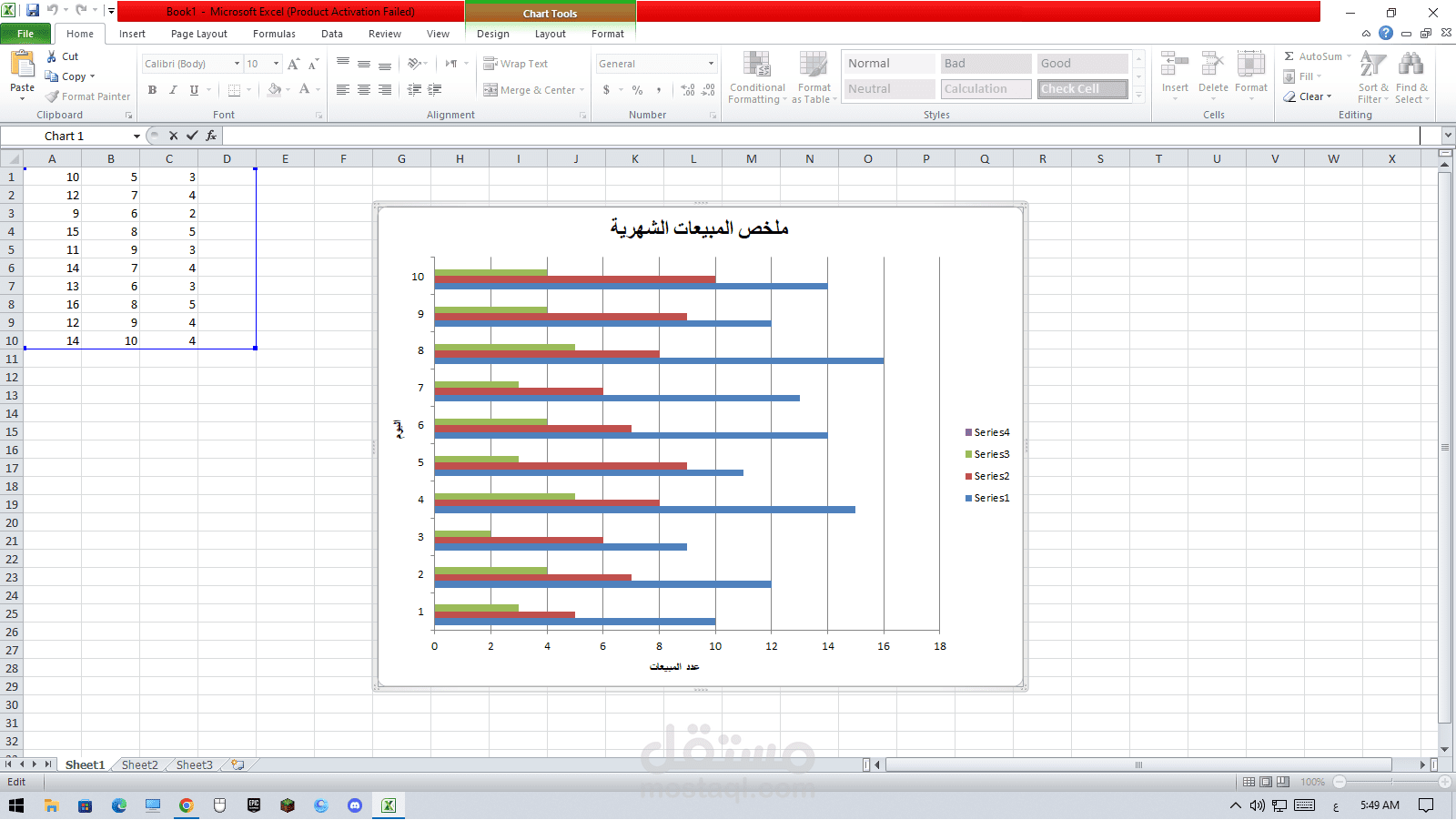The image size is (1456, 820).
Task: Switch to the Formulas tab
Action: tap(274, 34)
